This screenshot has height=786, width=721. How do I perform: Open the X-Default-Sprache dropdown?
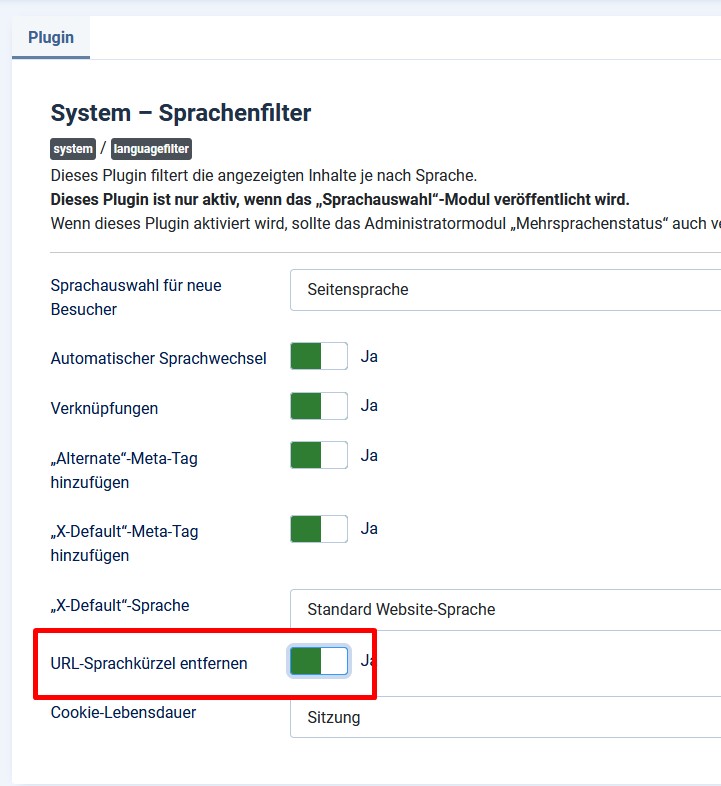click(x=505, y=610)
